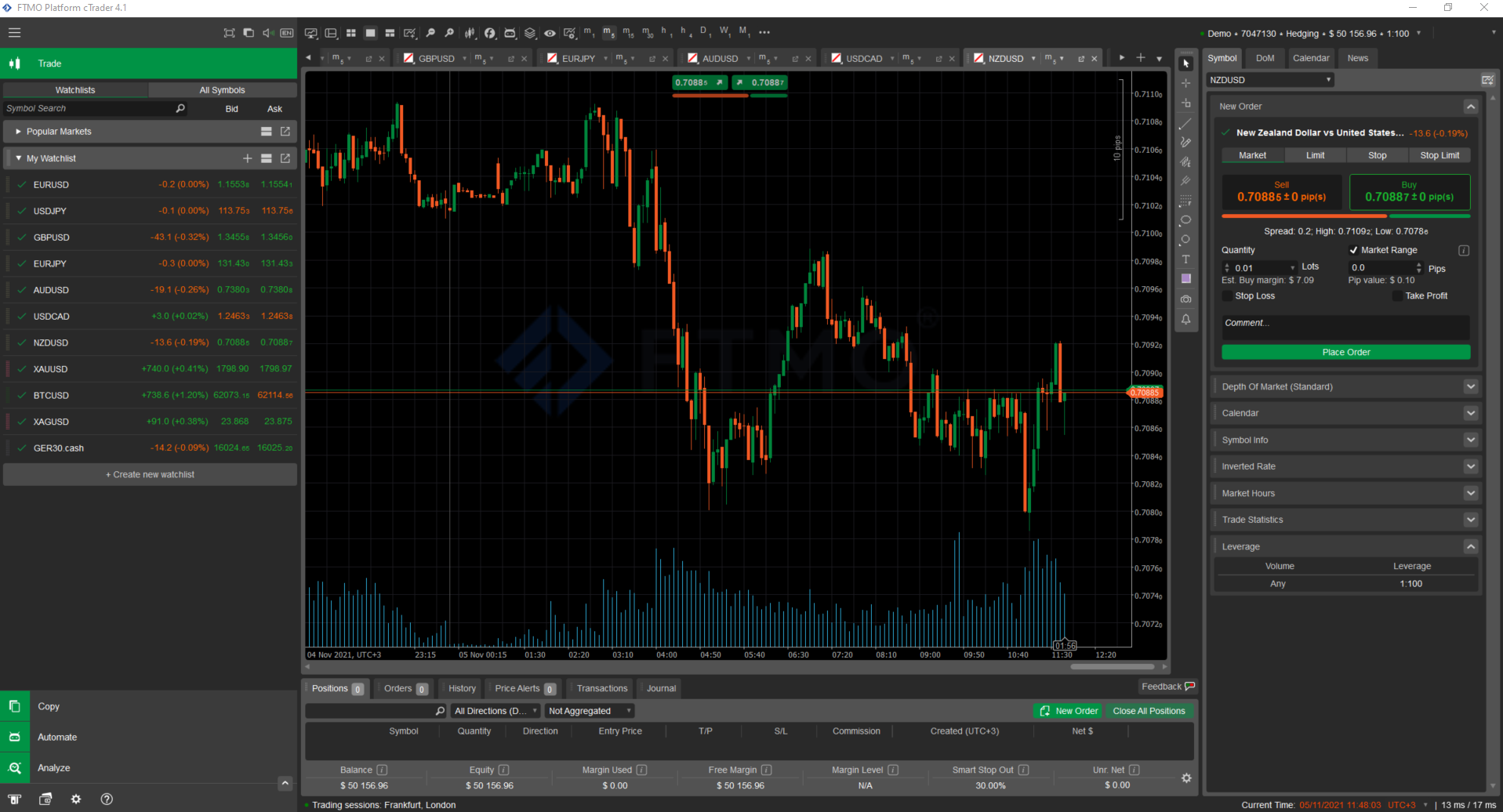Screen dimensions: 1503x812
Task: Select the crosshair tool
Action: 1185,82
